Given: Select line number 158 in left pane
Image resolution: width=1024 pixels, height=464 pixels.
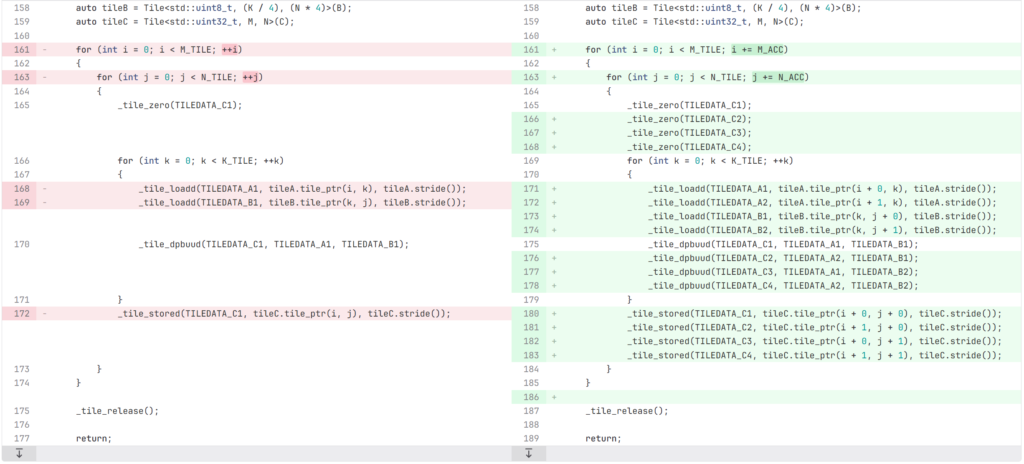Looking at the screenshot, I should [19, 8].
